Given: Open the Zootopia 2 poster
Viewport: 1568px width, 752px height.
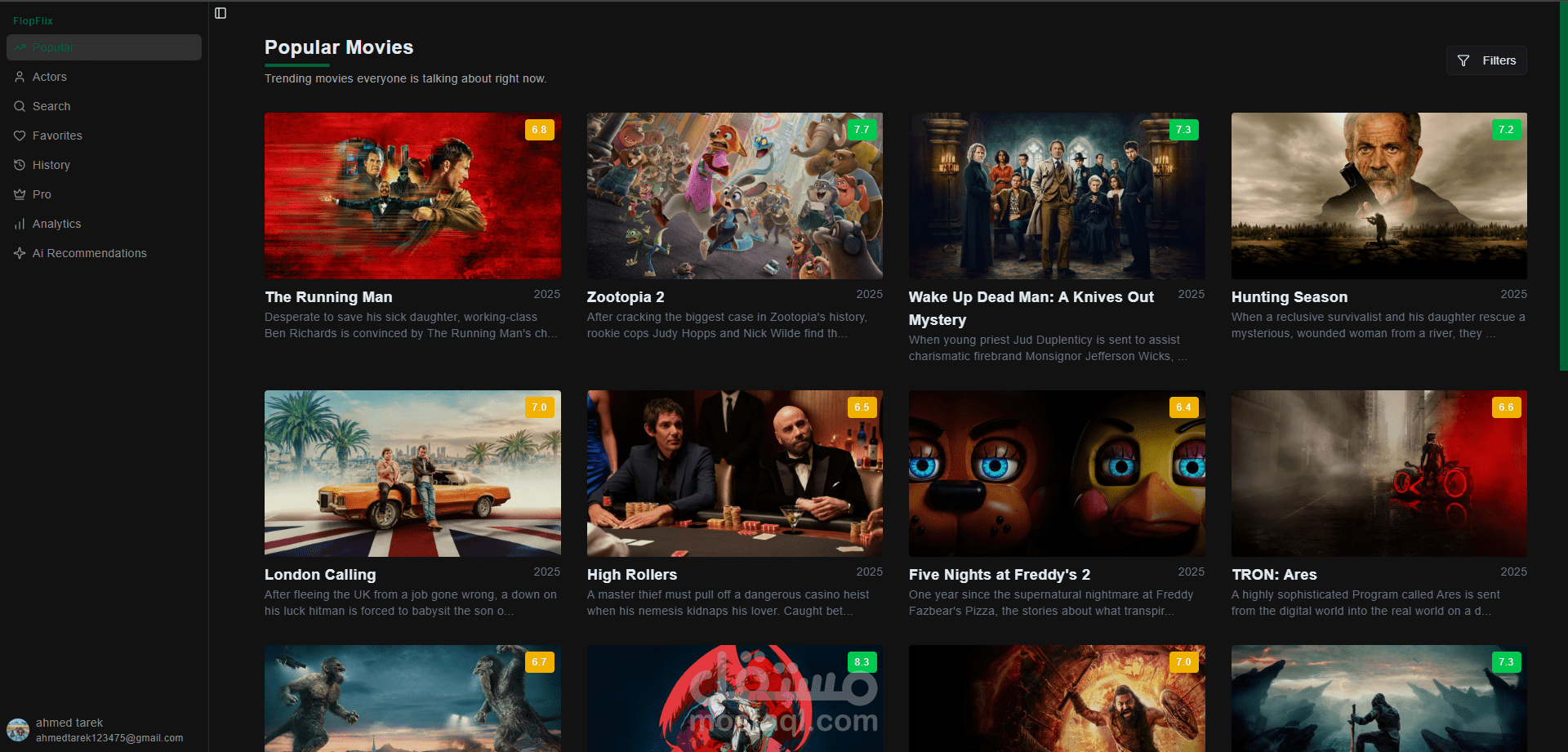Looking at the screenshot, I should click(735, 196).
